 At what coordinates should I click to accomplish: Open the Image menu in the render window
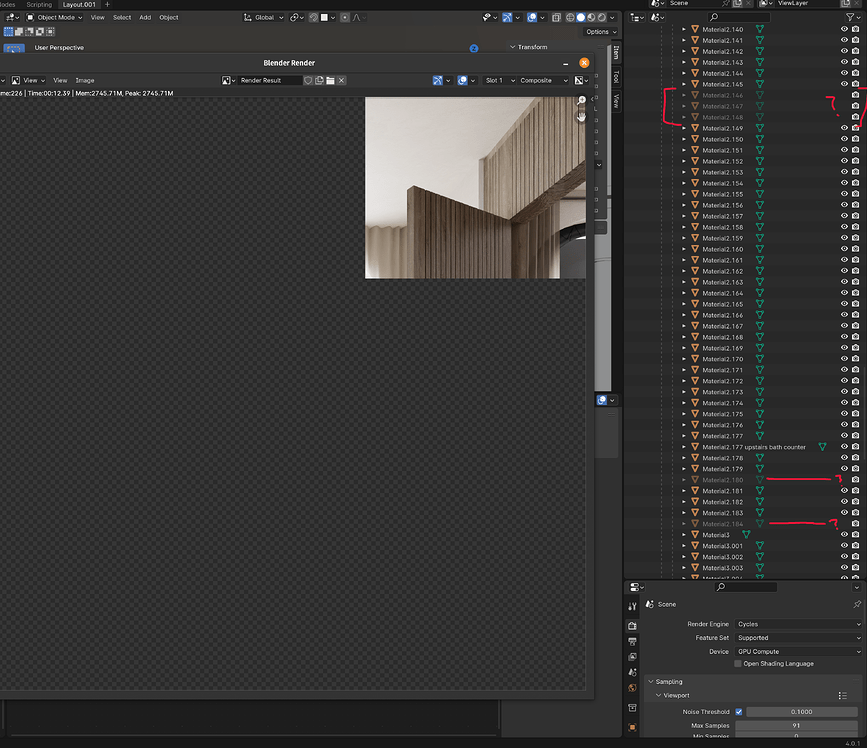85,80
